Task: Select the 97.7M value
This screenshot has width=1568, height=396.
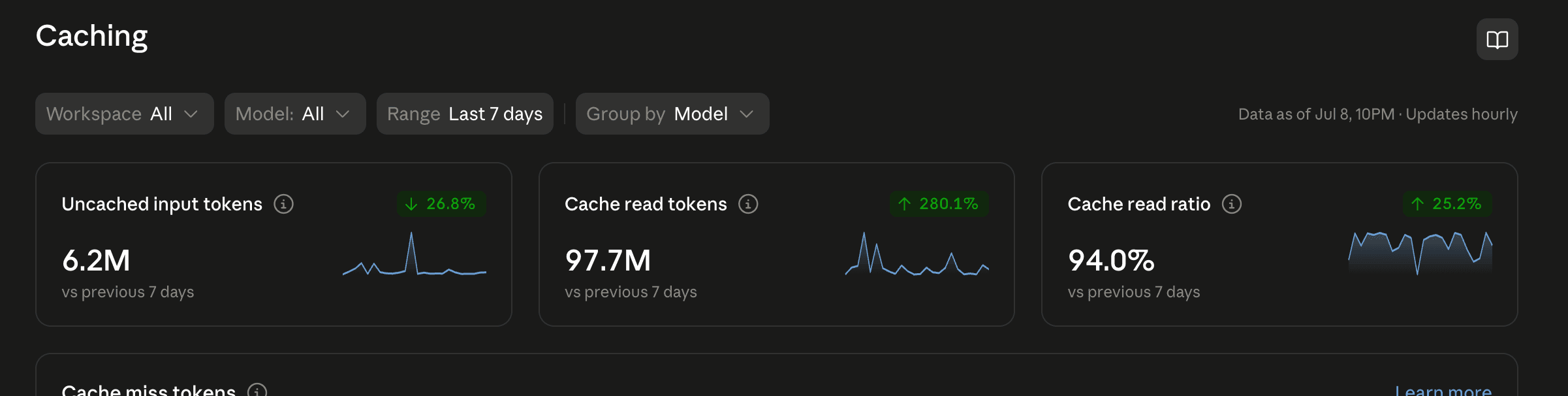Action: pos(608,260)
